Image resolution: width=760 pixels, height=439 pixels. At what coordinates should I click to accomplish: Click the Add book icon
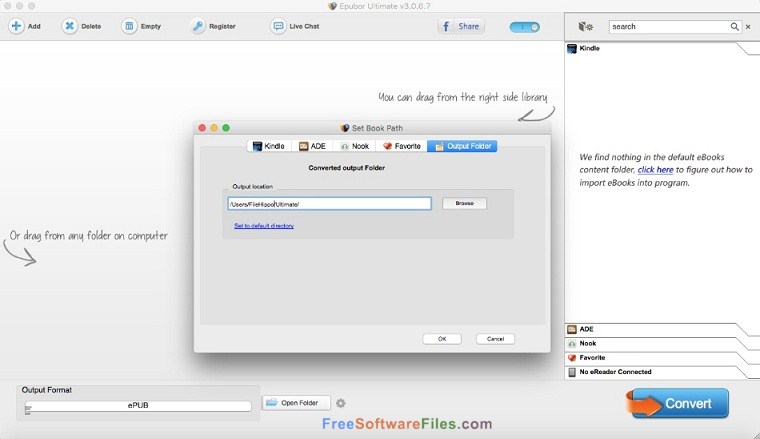tap(16, 26)
